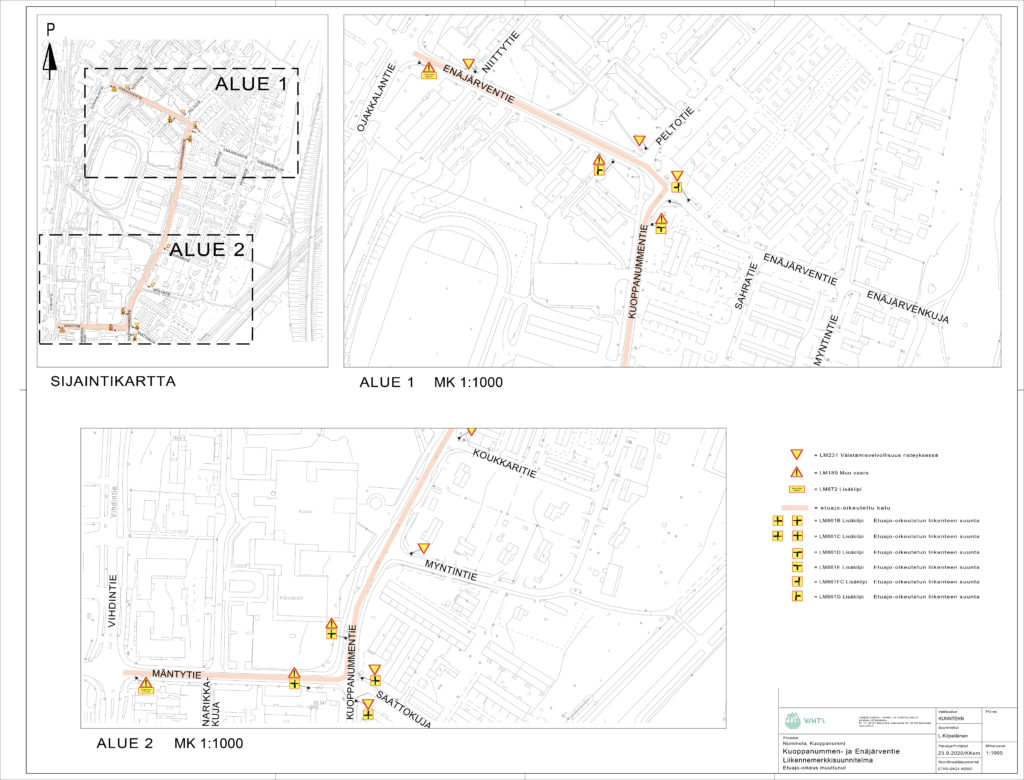The width and height of the screenshot is (1024, 780).
Task: Click the yield sign at Peltotie junction
Action: 640,141
